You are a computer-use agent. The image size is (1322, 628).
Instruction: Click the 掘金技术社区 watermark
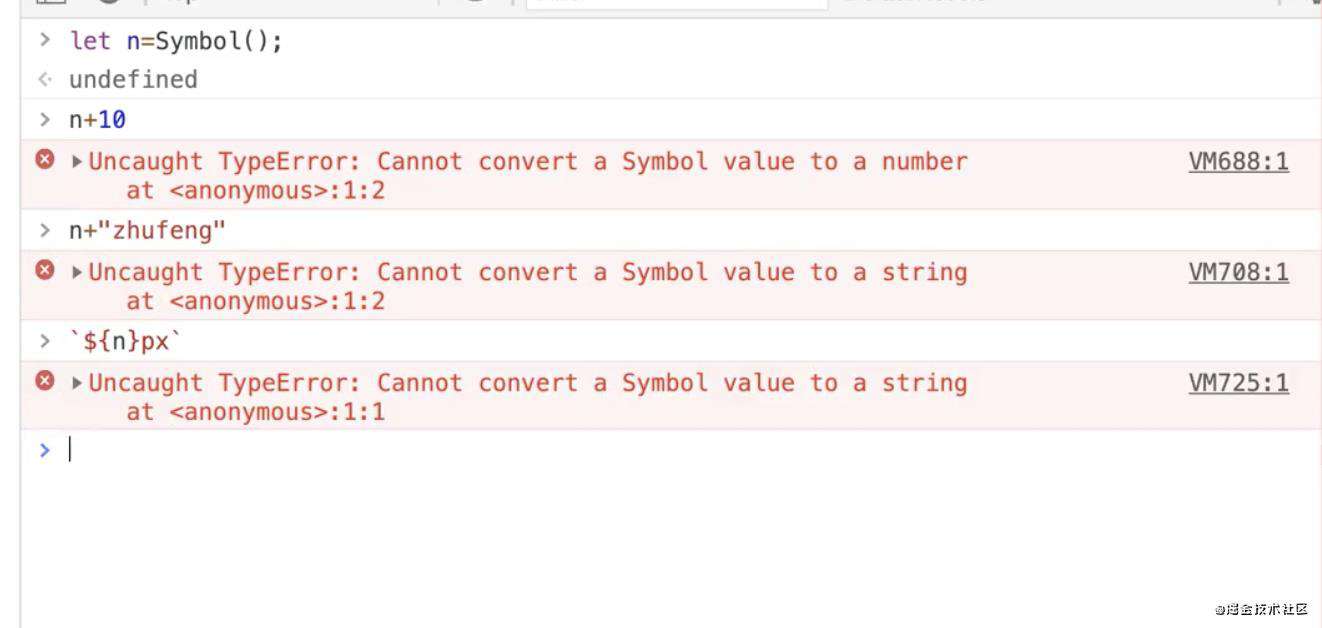pos(1261,608)
